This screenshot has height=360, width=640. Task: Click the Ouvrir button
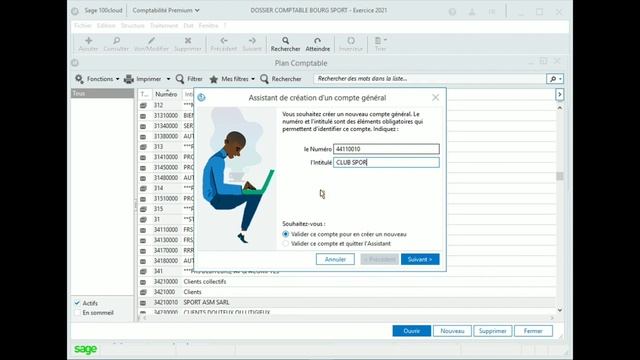click(411, 331)
